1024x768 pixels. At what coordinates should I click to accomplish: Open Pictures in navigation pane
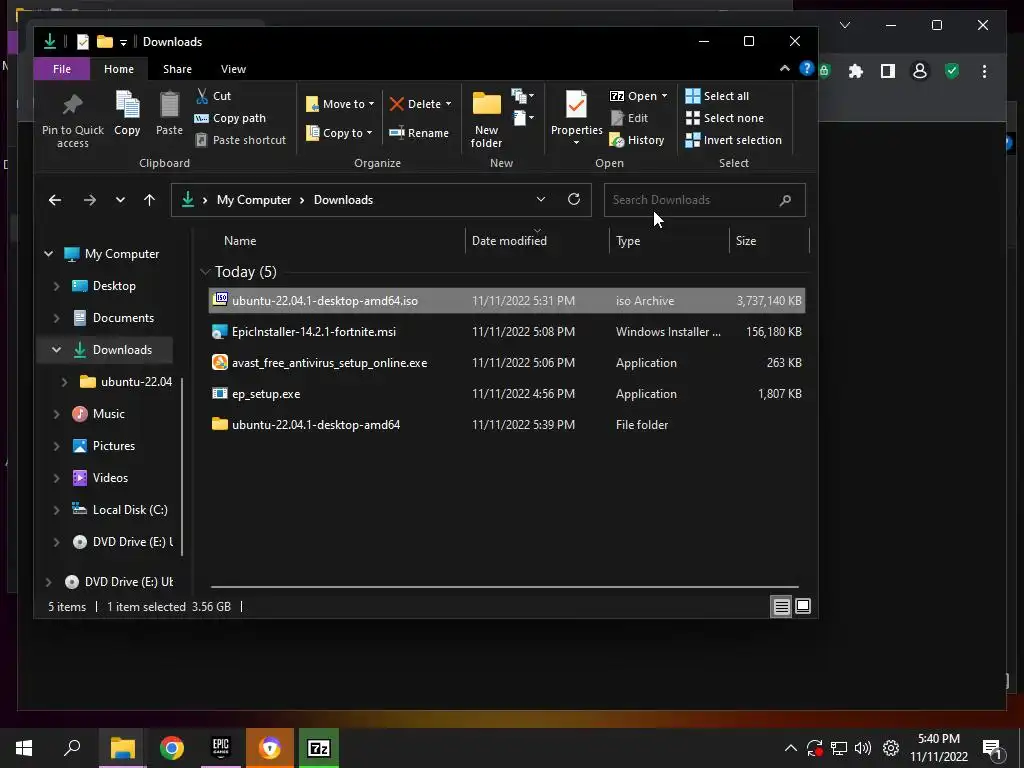point(114,446)
